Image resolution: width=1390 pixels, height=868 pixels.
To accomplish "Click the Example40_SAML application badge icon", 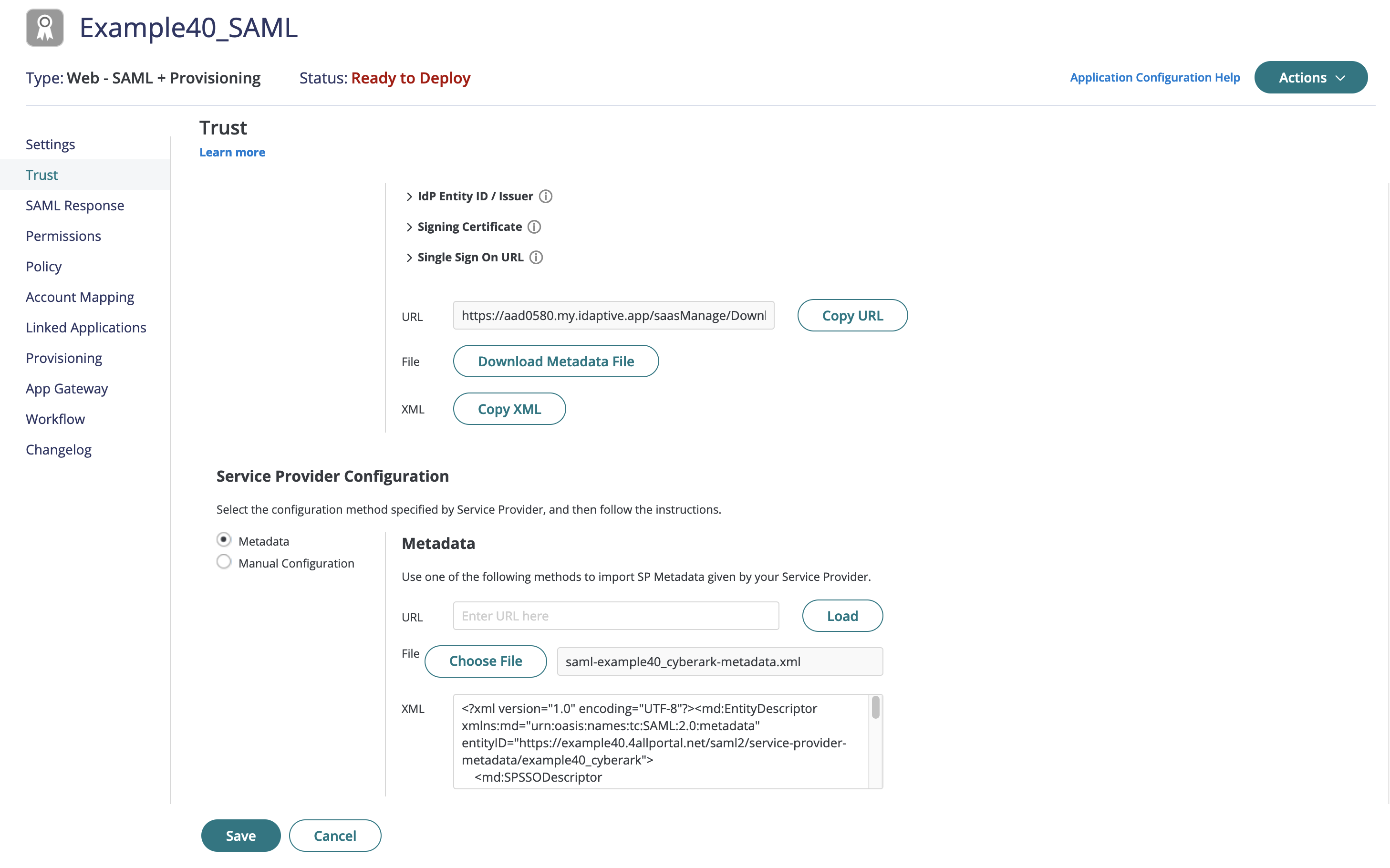I will 45,28.
